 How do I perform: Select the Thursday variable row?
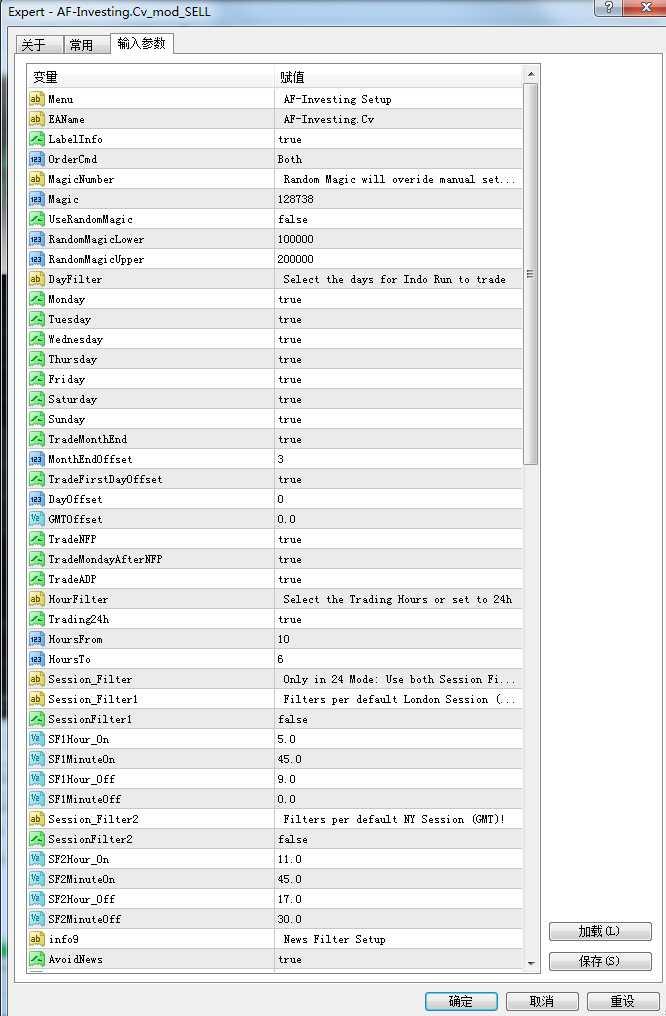coord(275,360)
